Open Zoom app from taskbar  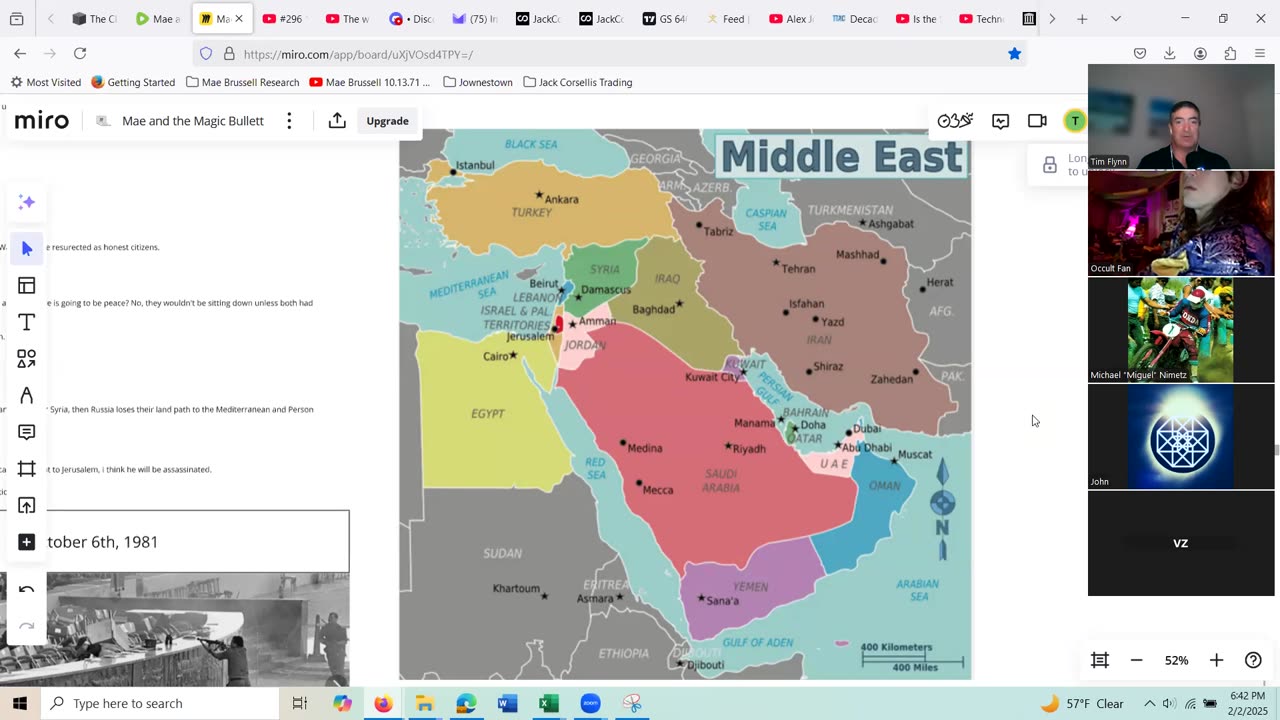point(590,703)
